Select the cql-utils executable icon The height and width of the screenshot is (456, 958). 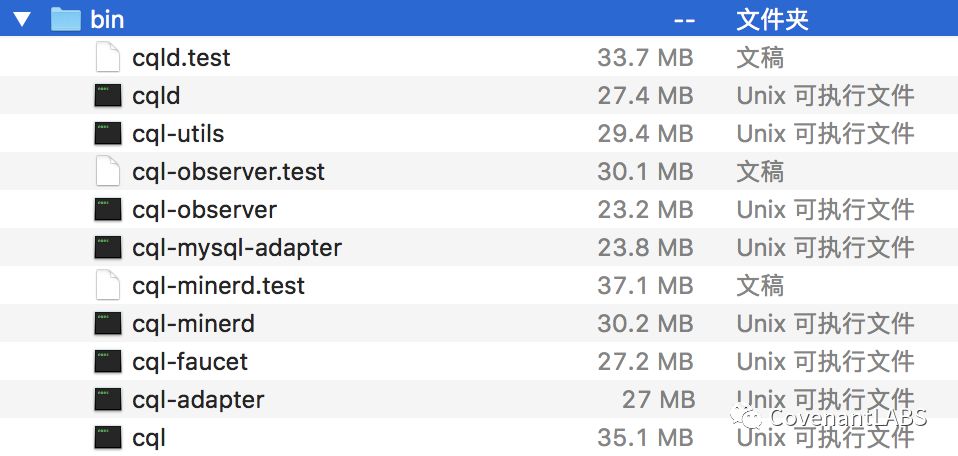click(x=108, y=134)
